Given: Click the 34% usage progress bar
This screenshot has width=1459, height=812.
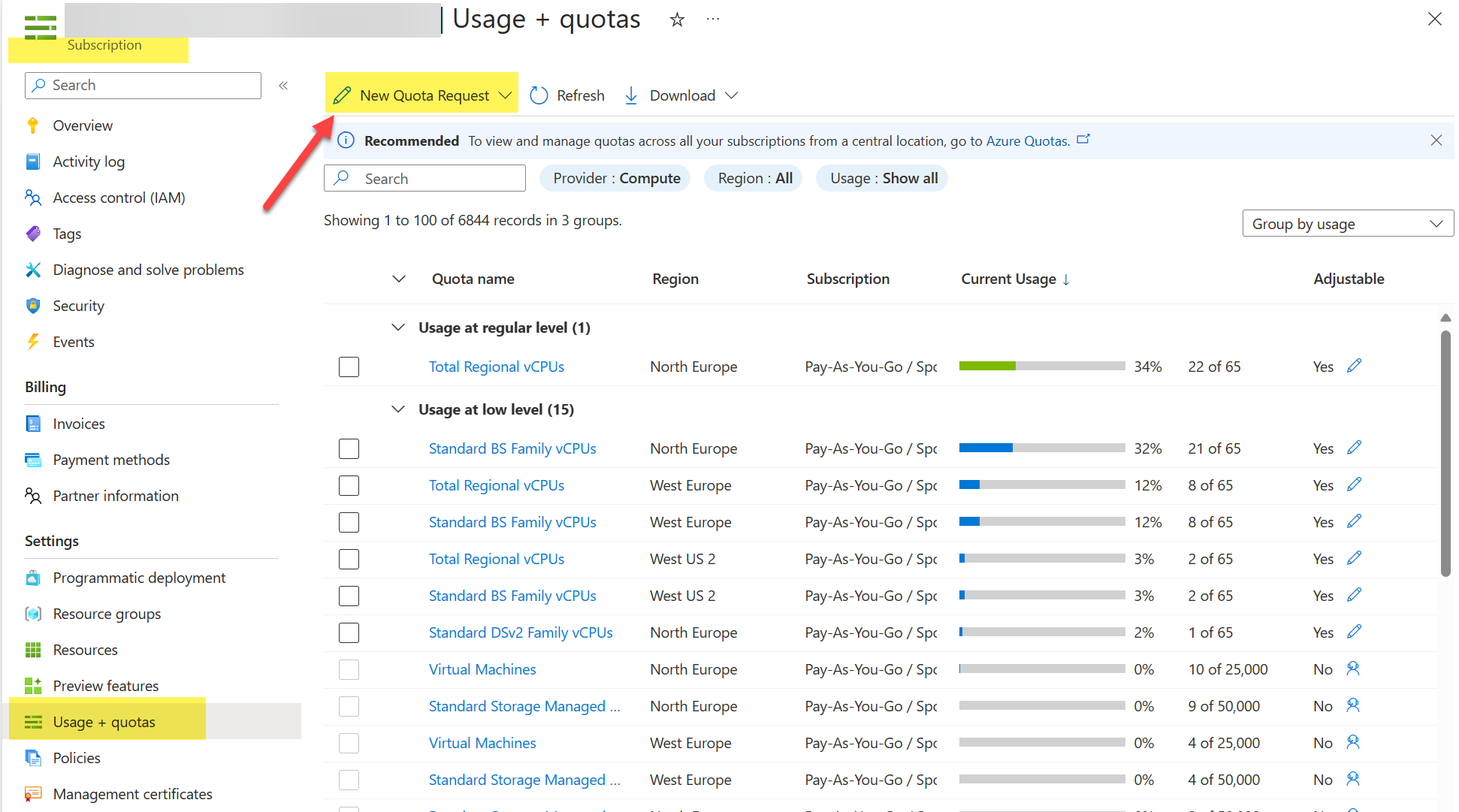Looking at the screenshot, I should (x=1041, y=366).
